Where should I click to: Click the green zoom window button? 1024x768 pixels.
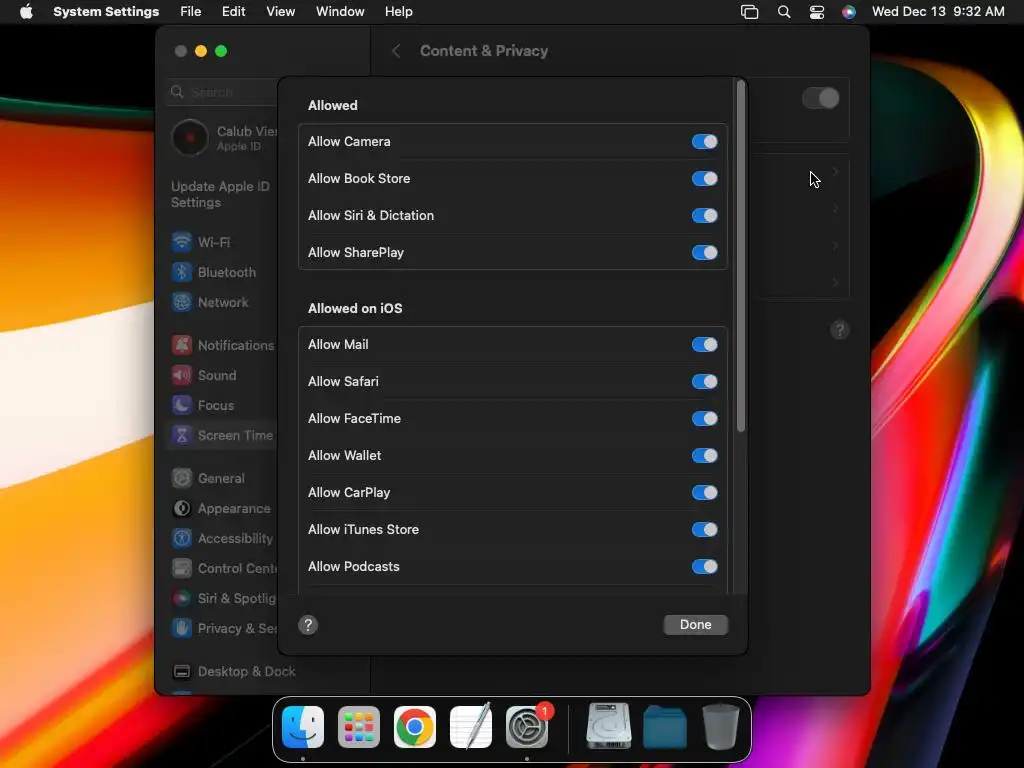tap(221, 51)
